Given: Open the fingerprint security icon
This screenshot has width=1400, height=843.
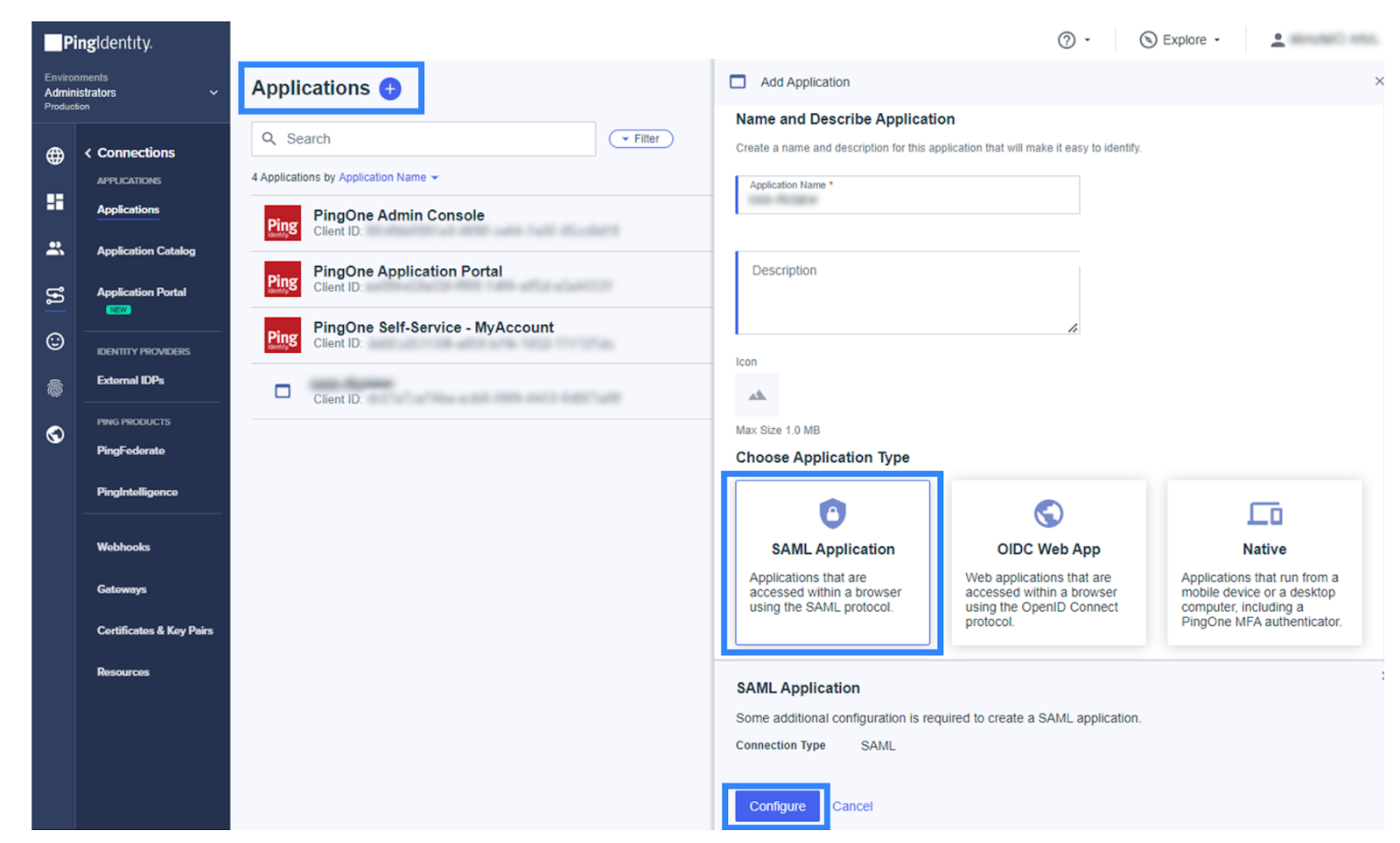Looking at the screenshot, I should 55,388.
